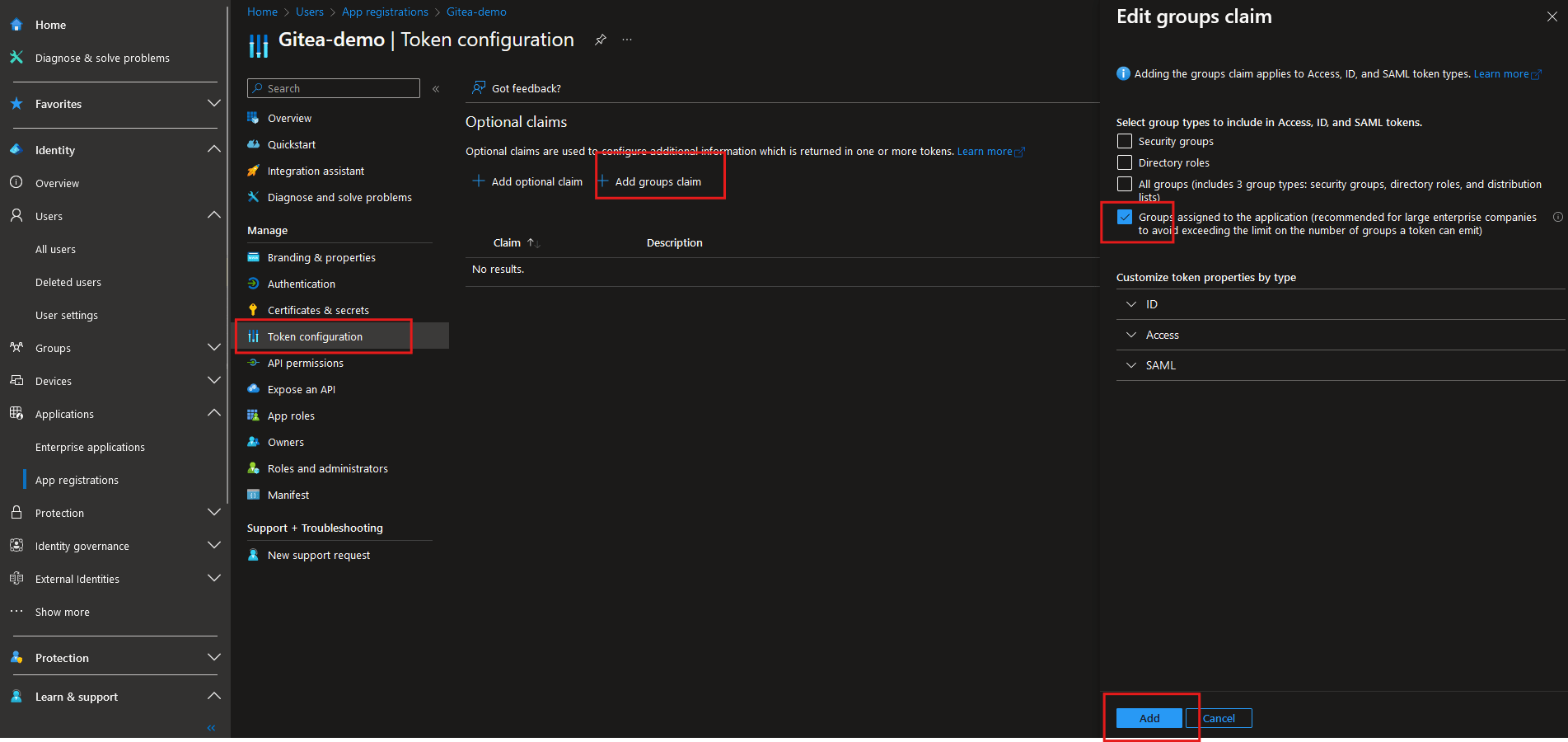Collapse the Users section chevron

point(214,215)
